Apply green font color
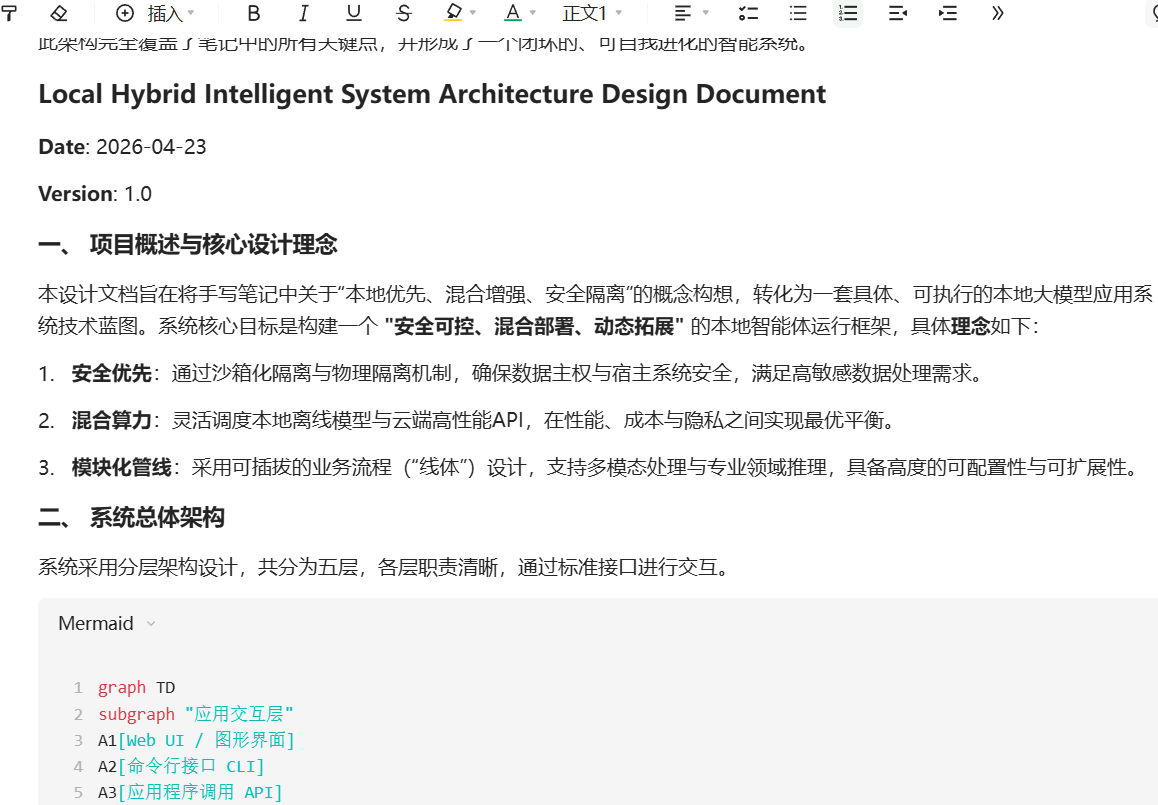 [513, 13]
